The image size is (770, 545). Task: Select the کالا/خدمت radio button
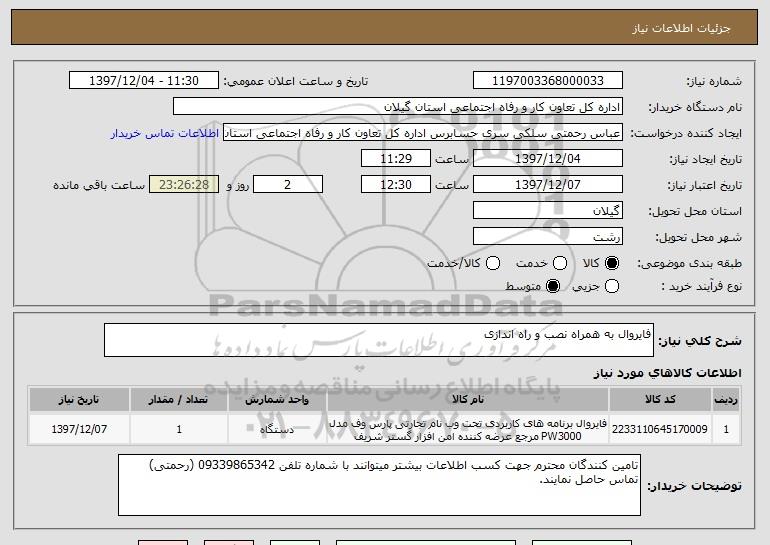493,264
